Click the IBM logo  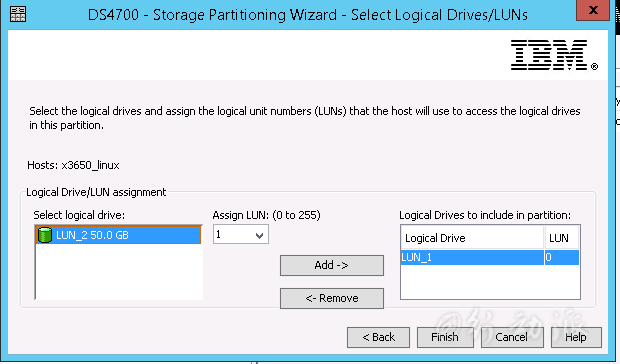pyautogui.click(x=554, y=55)
